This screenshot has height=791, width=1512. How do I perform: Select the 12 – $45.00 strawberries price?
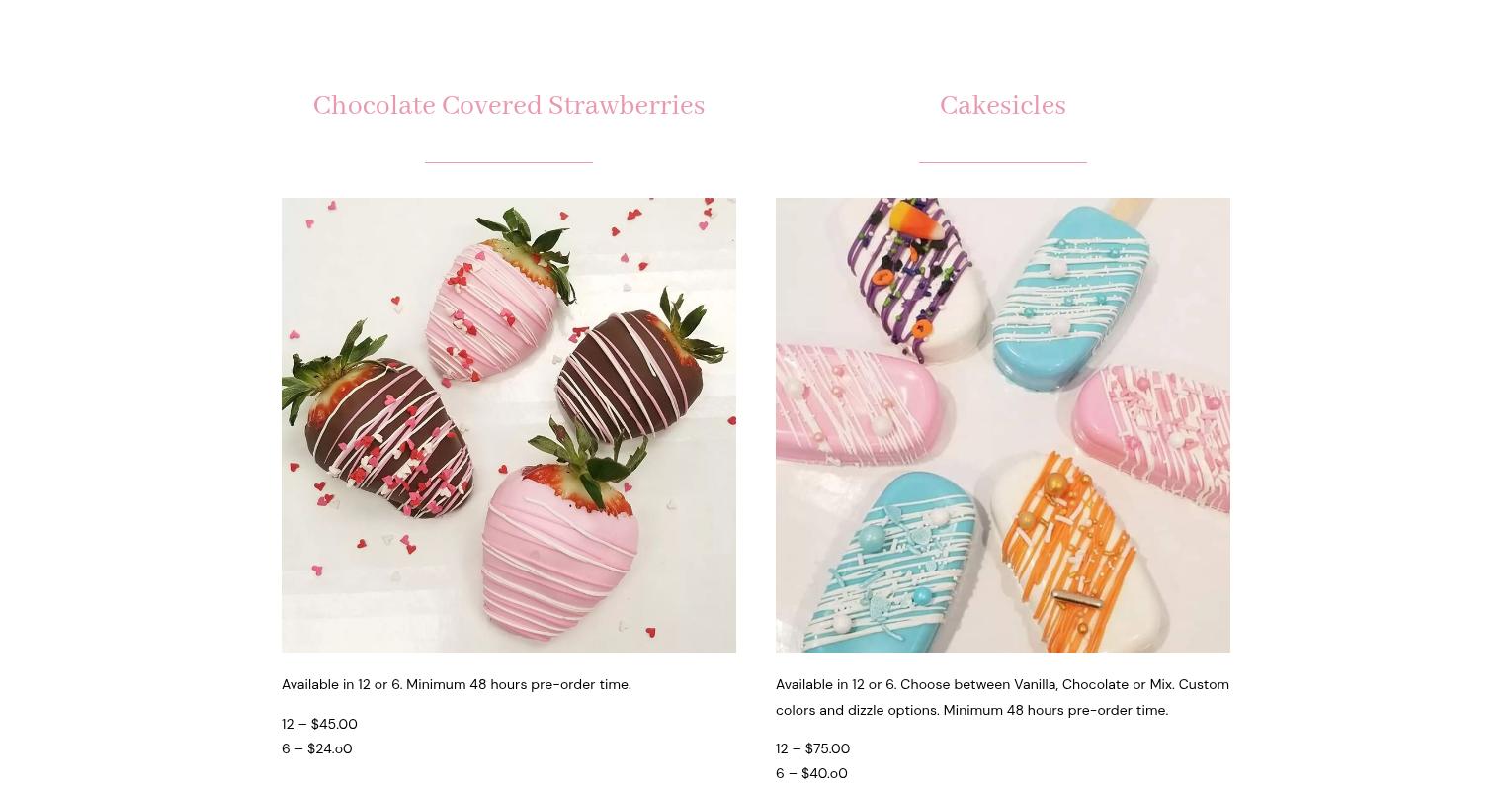pos(319,724)
